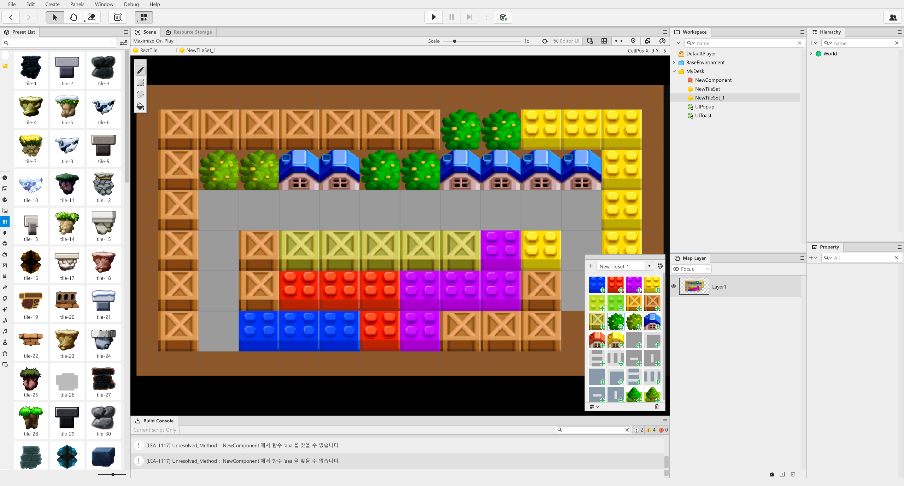Click the back navigation arrow
Image resolution: width=904 pixels, height=486 pixels.
point(12,17)
